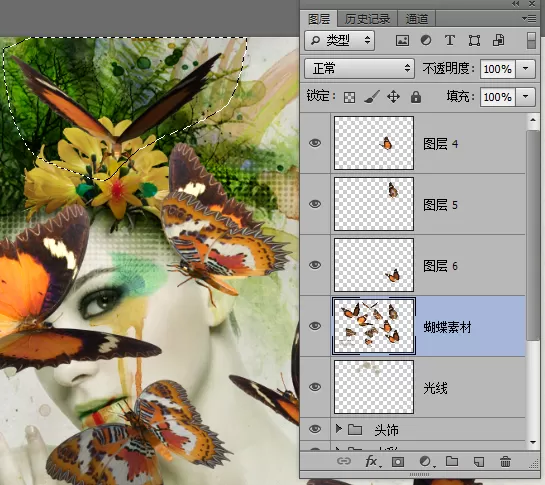Image resolution: width=545 pixels, height=485 pixels.
Task: Open 不透明度 opacity slider arrow
Action: coord(526,69)
